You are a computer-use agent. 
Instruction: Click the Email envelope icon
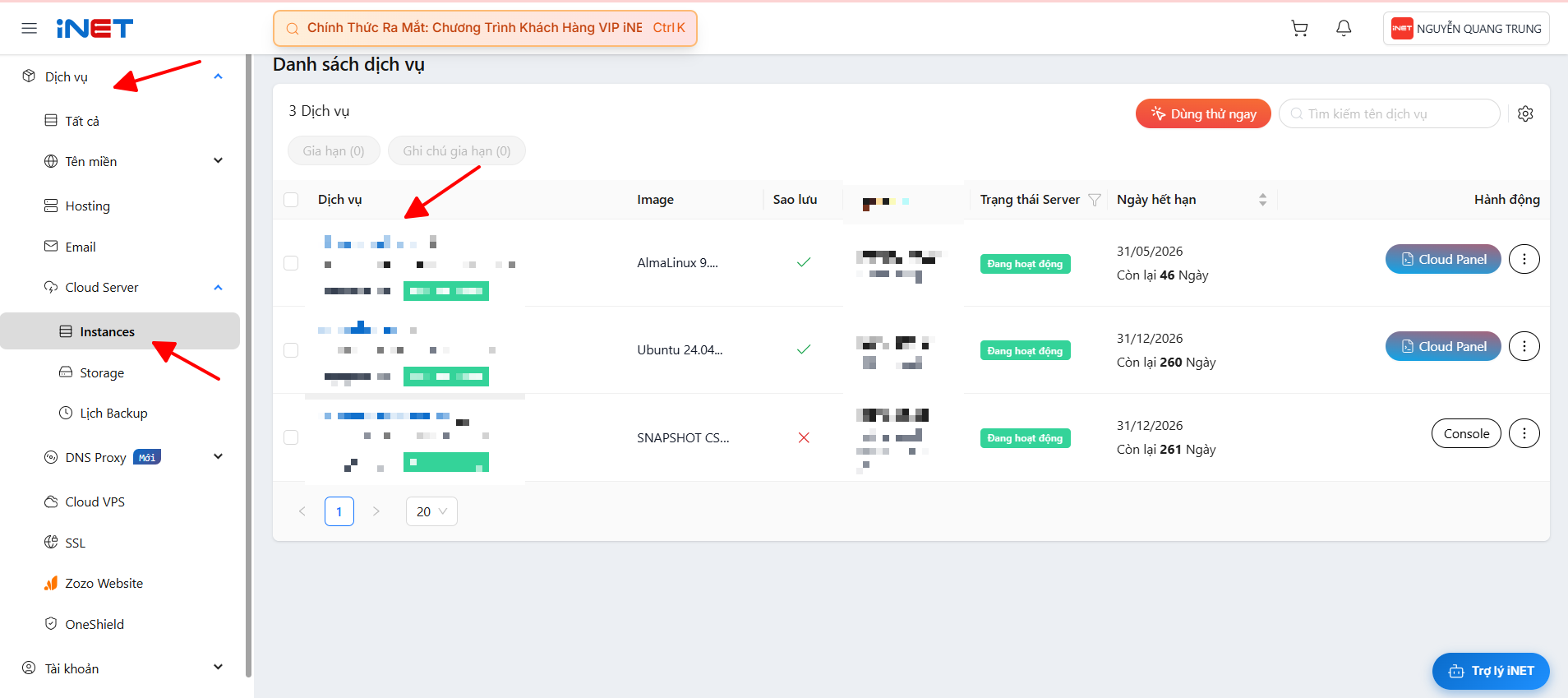[51, 247]
